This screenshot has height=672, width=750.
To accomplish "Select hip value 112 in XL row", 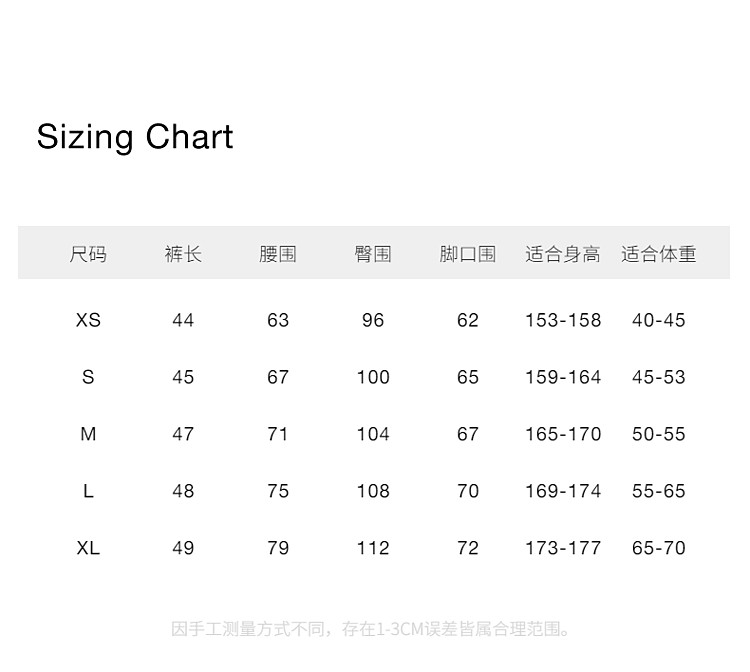I will point(373,548).
